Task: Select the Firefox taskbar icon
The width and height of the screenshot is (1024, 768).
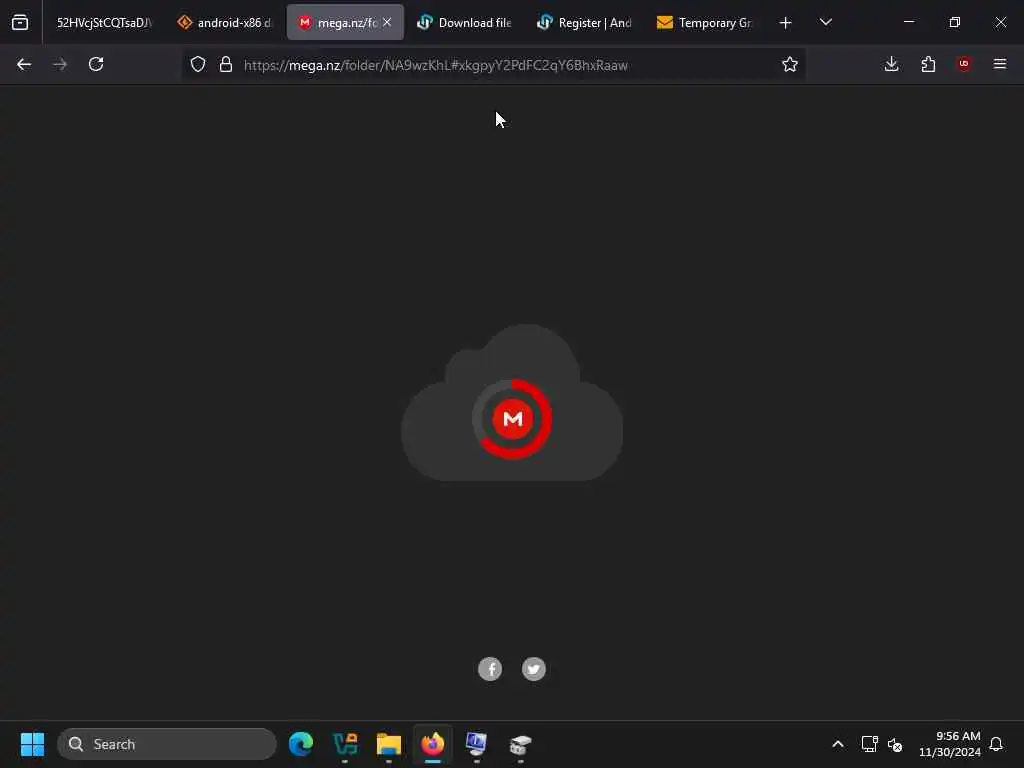Action: [432, 744]
